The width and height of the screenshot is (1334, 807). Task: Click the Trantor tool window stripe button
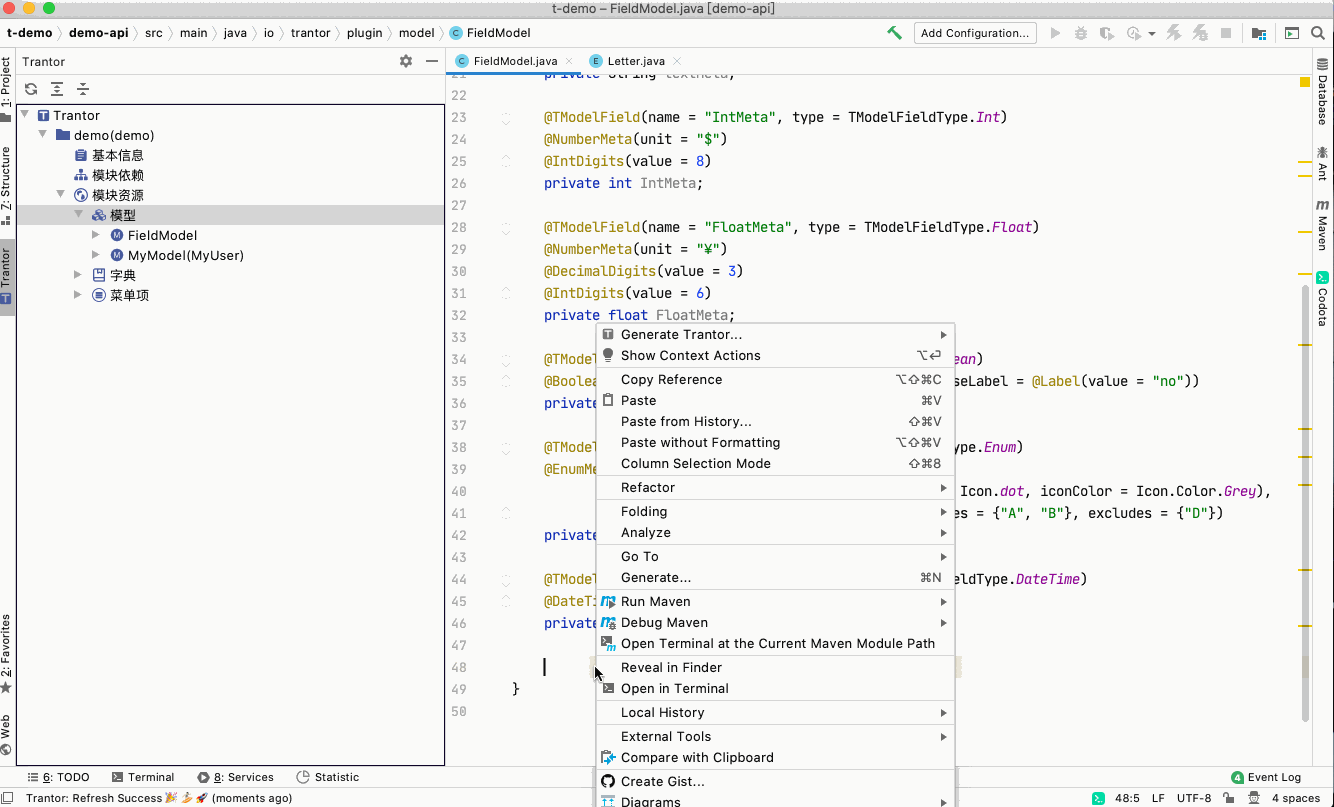coord(6,276)
